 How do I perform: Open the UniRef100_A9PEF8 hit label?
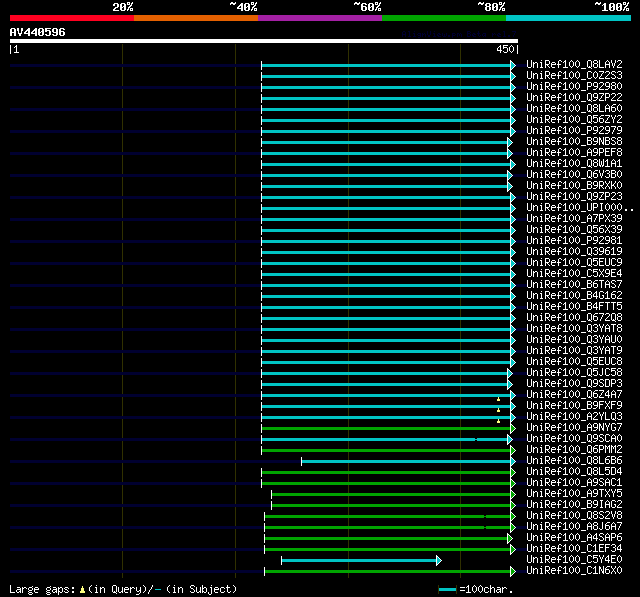pyautogui.click(x=574, y=153)
